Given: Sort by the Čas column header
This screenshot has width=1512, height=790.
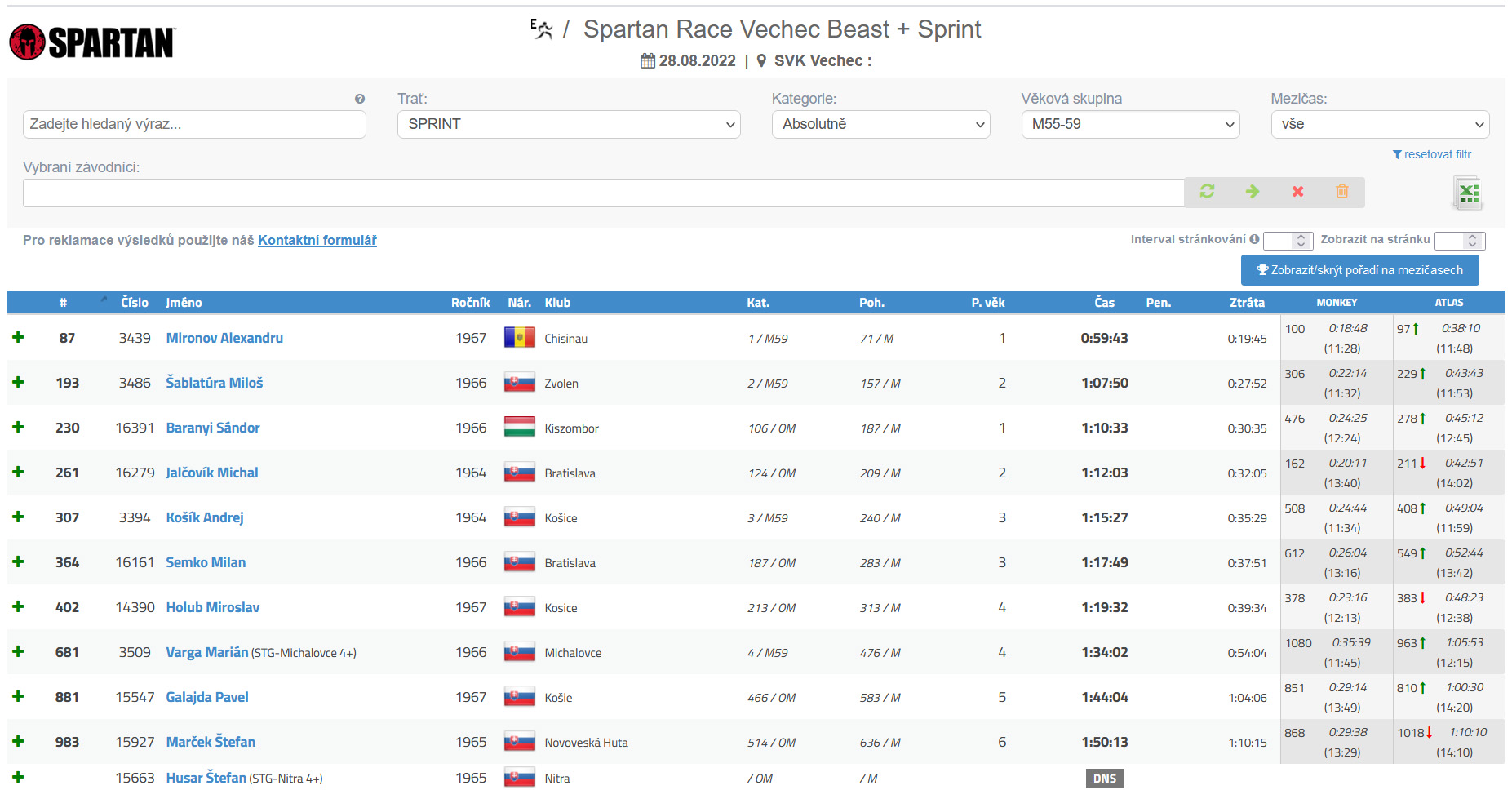Looking at the screenshot, I should (x=1104, y=303).
